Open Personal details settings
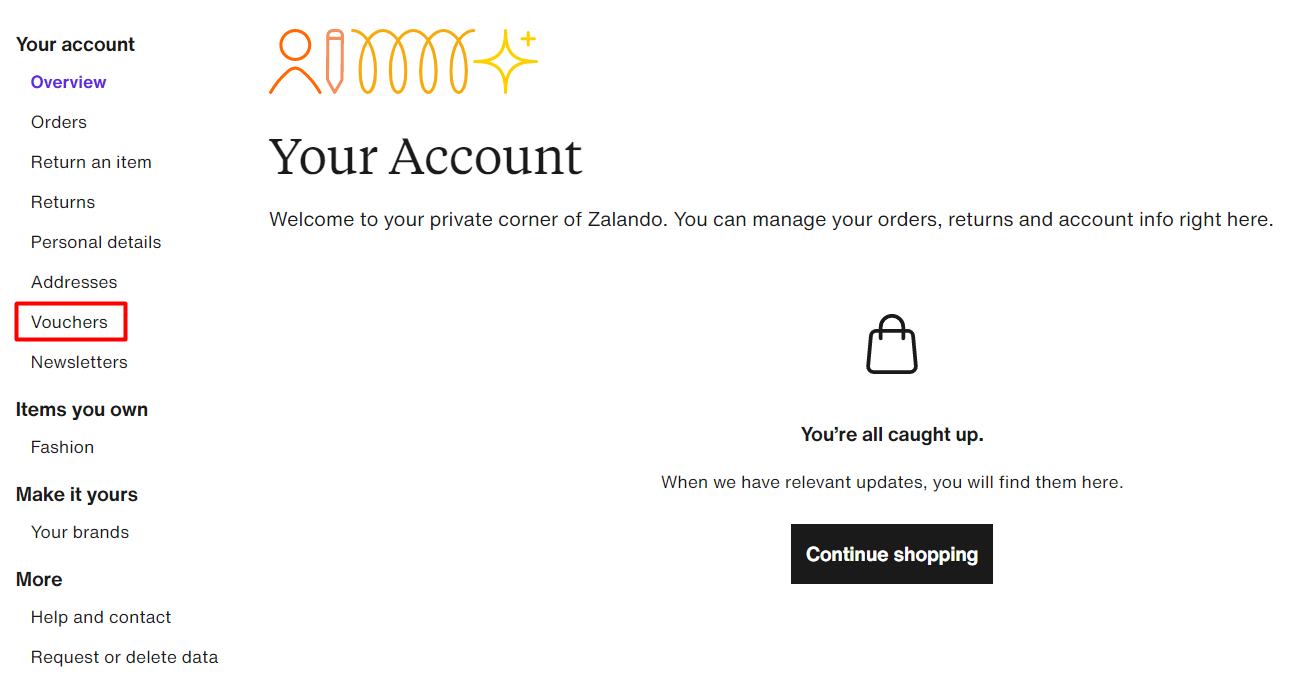Image resolution: width=1313 pixels, height=685 pixels. click(96, 242)
